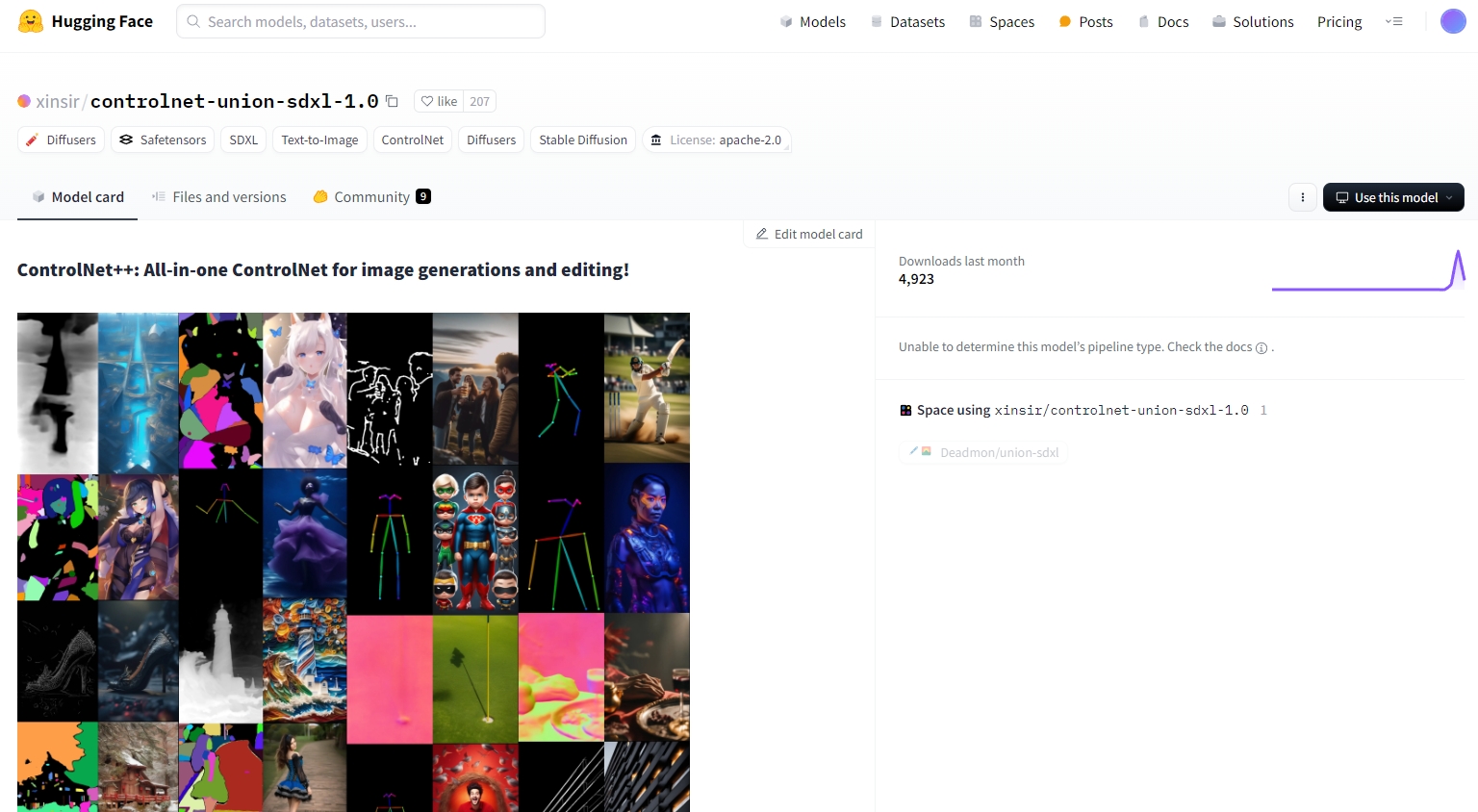Click the Spaces icon in navbar
Image resolution: width=1478 pixels, height=812 pixels.
[976, 21]
